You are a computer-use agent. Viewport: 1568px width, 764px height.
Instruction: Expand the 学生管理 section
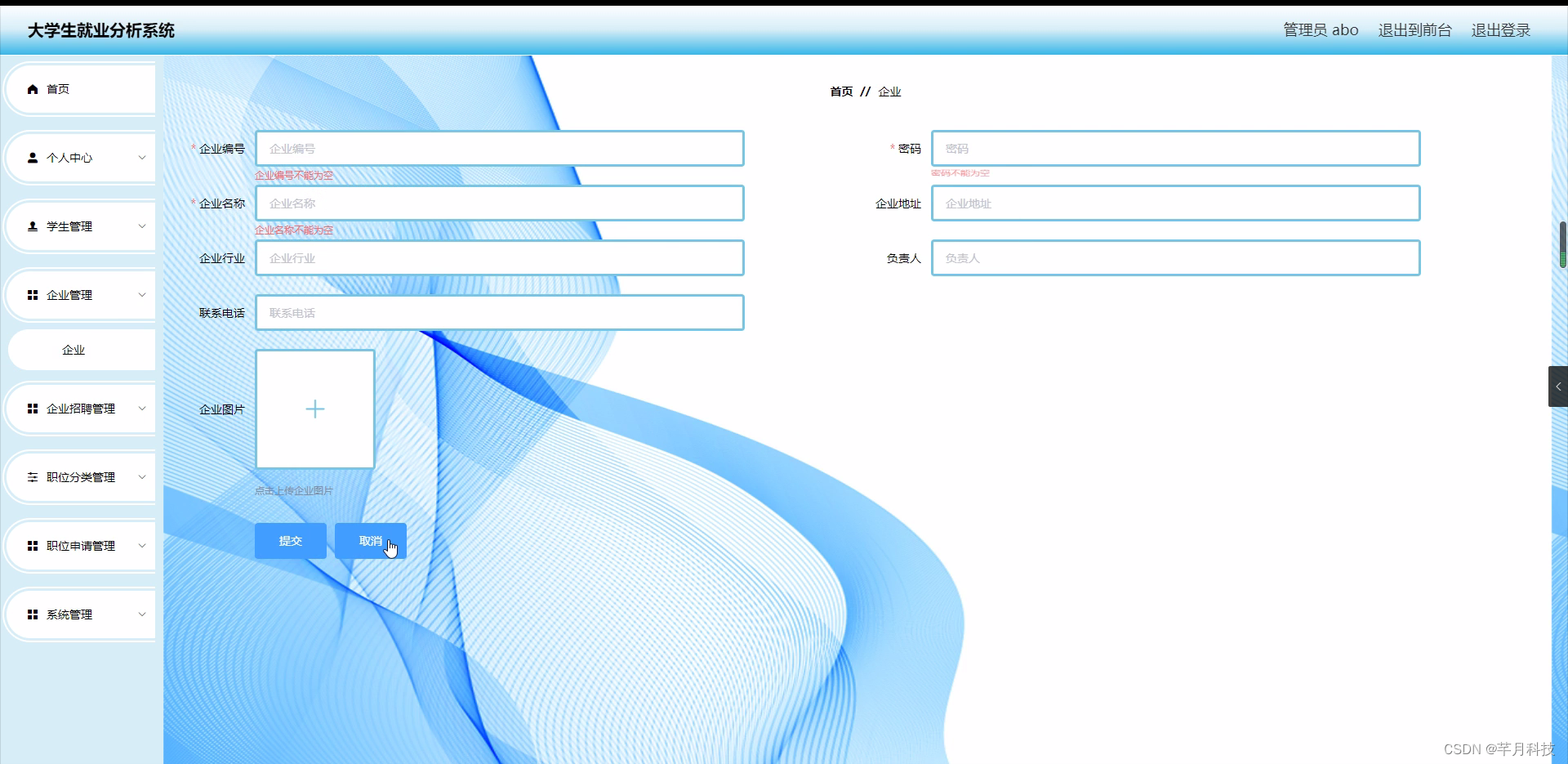tap(142, 226)
